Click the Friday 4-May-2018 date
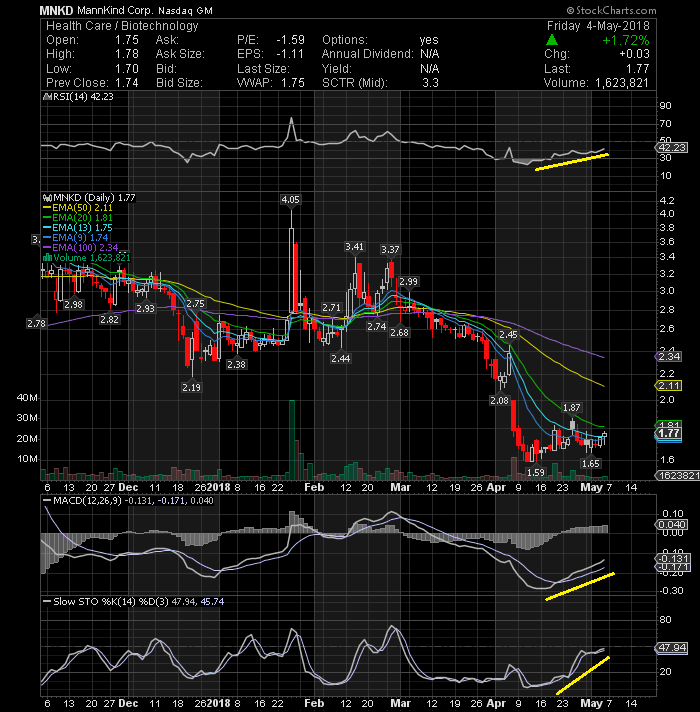 tap(598, 26)
